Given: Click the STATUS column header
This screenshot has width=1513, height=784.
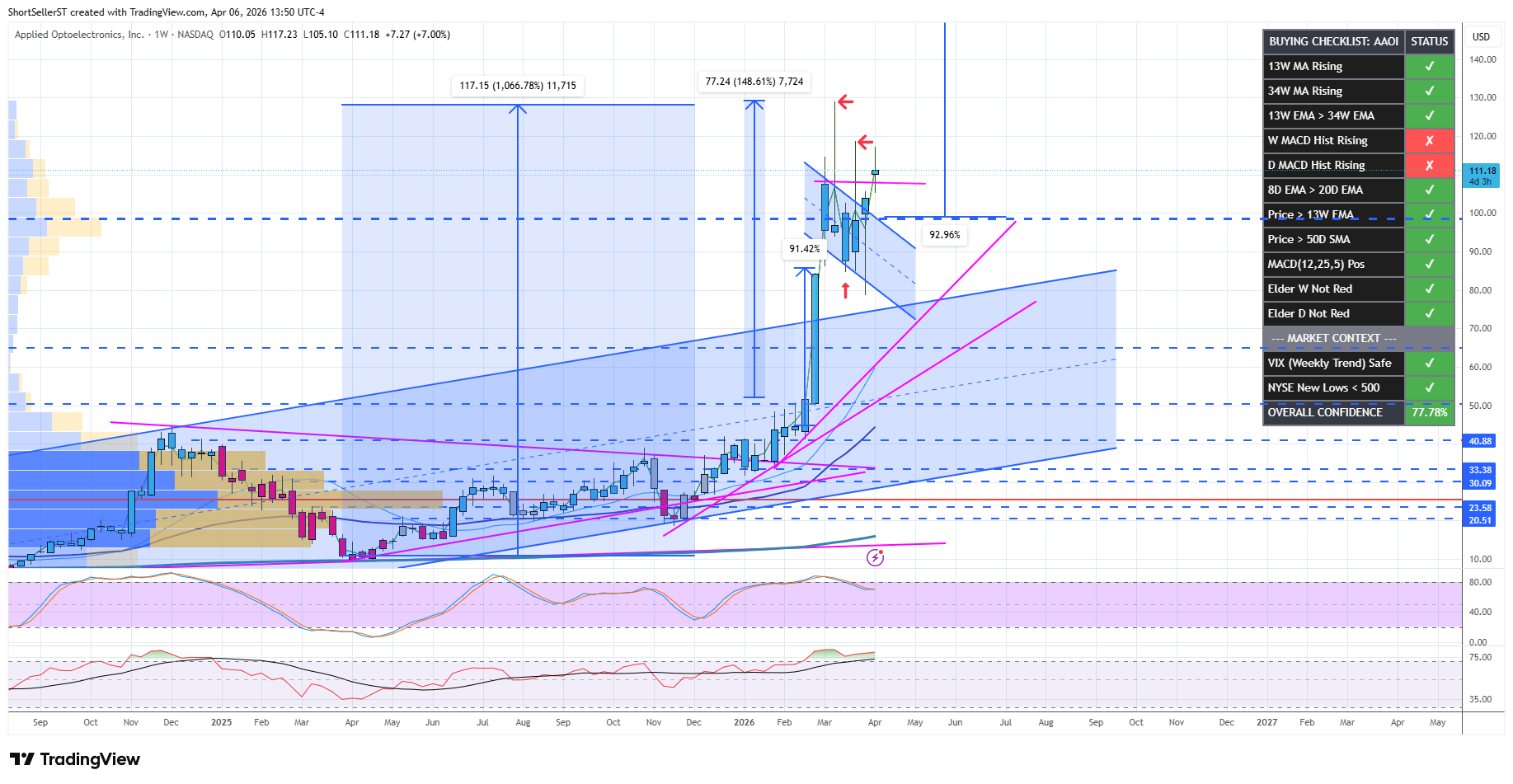Looking at the screenshot, I should (1429, 41).
